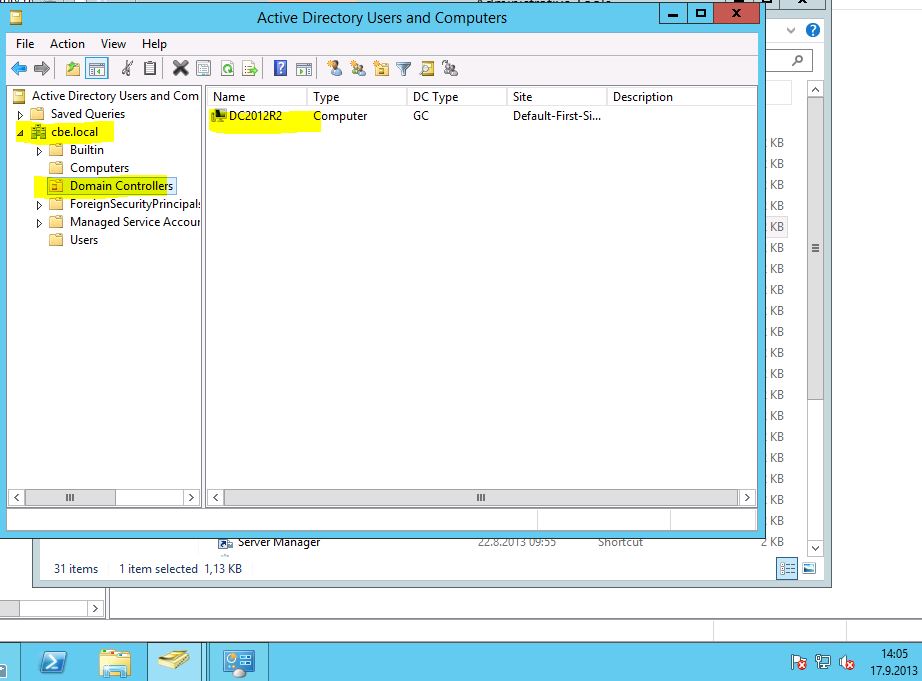
Task: Create a new group with toolbar icon
Action: [x=358, y=69]
